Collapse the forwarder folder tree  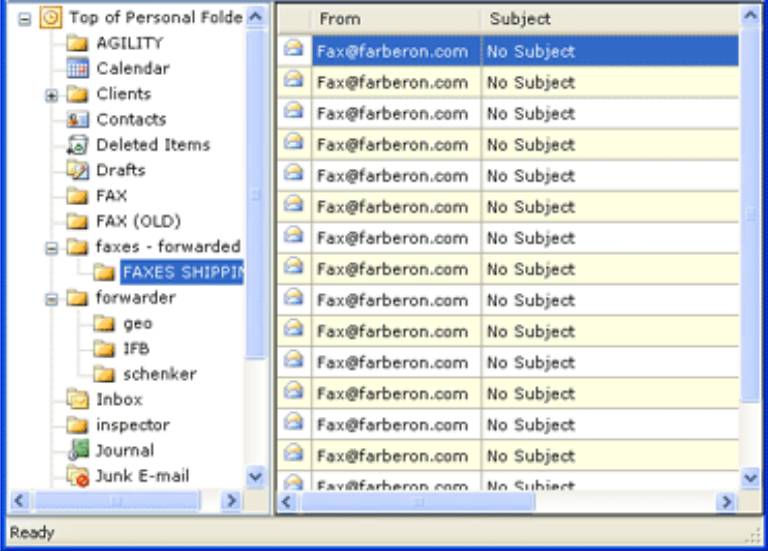tap(52, 298)
